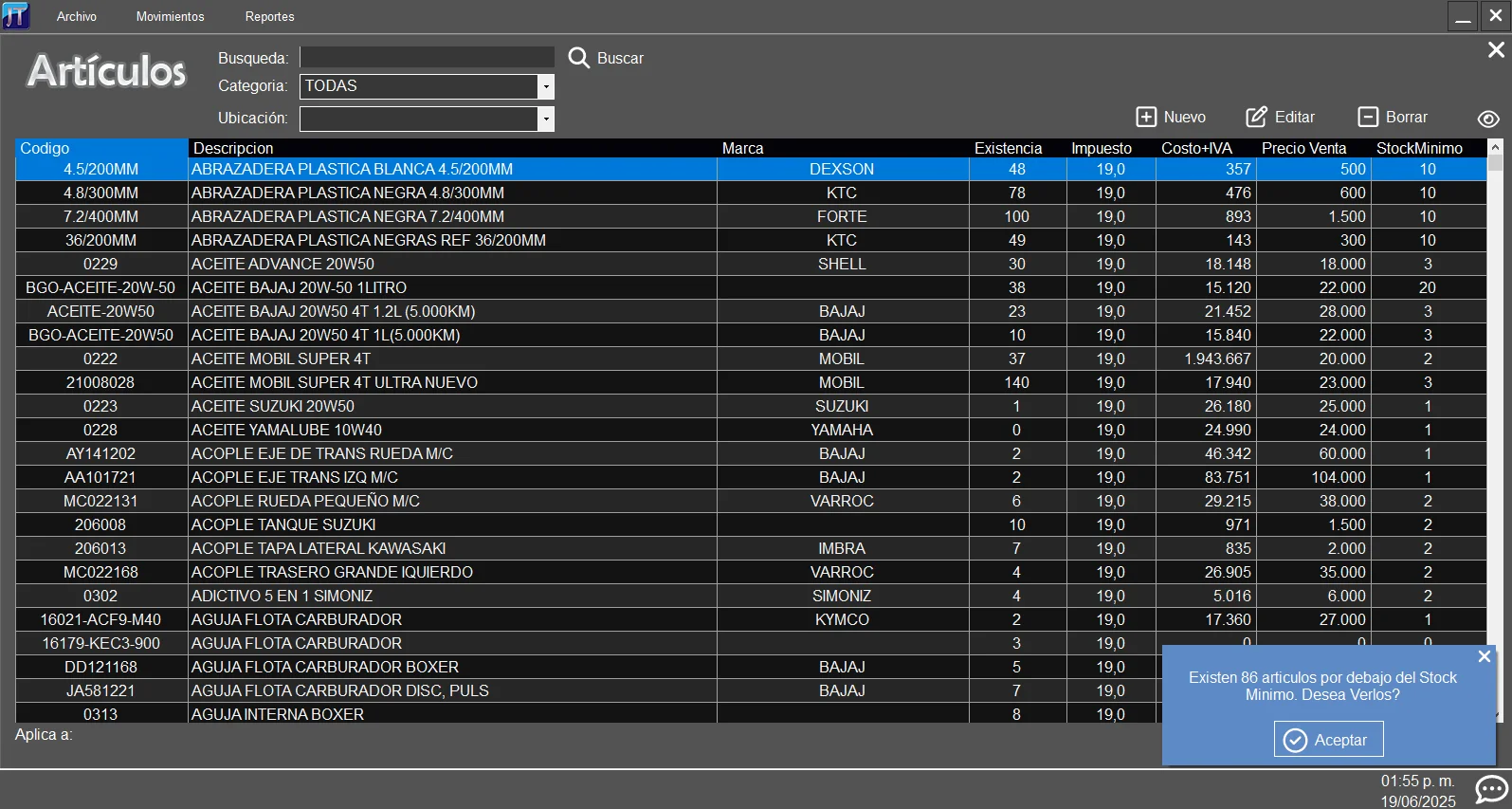Sort by the Existencia column header

(x=1008, y=148)
